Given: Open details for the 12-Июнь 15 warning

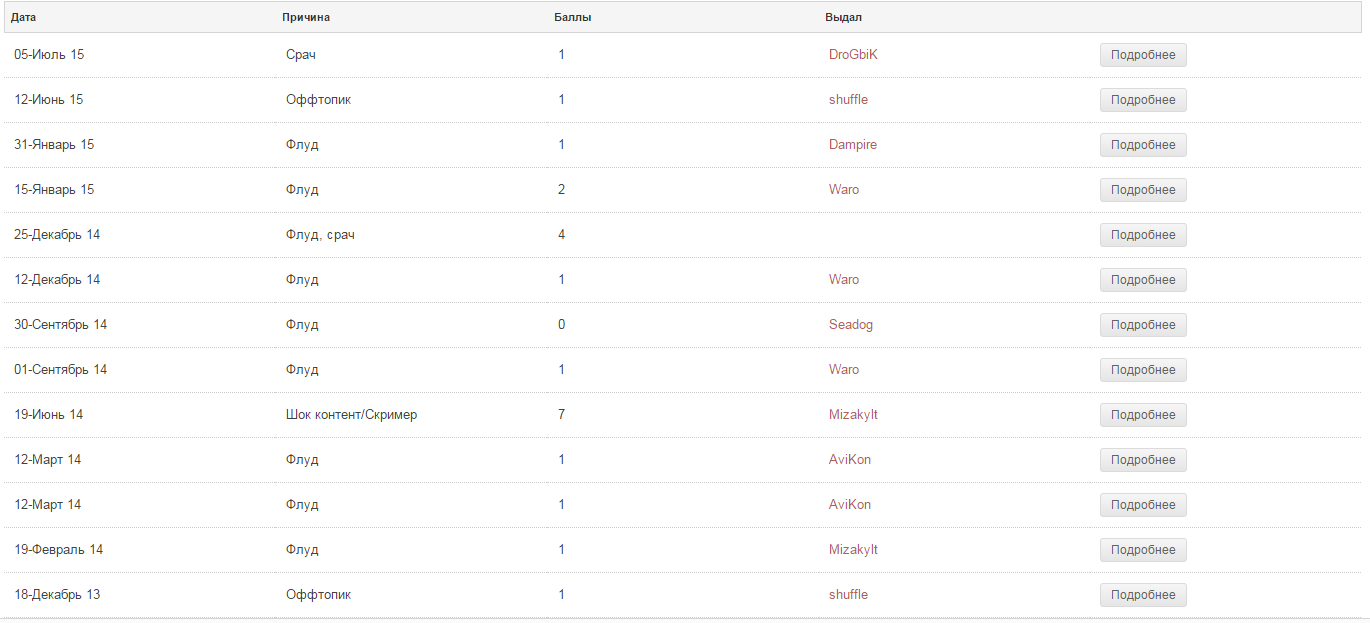Looking at the screenshot, I should [1143, 100].
